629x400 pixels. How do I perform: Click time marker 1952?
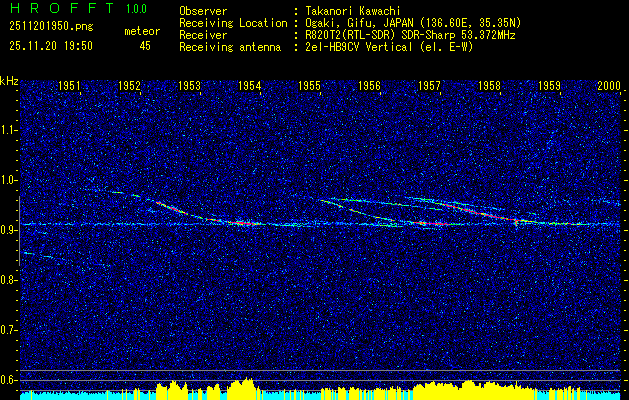point(129,86)
